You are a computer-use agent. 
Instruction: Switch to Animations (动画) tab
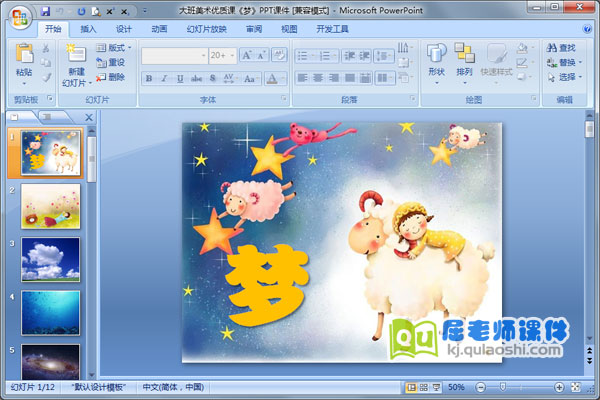tap(159, 29)
